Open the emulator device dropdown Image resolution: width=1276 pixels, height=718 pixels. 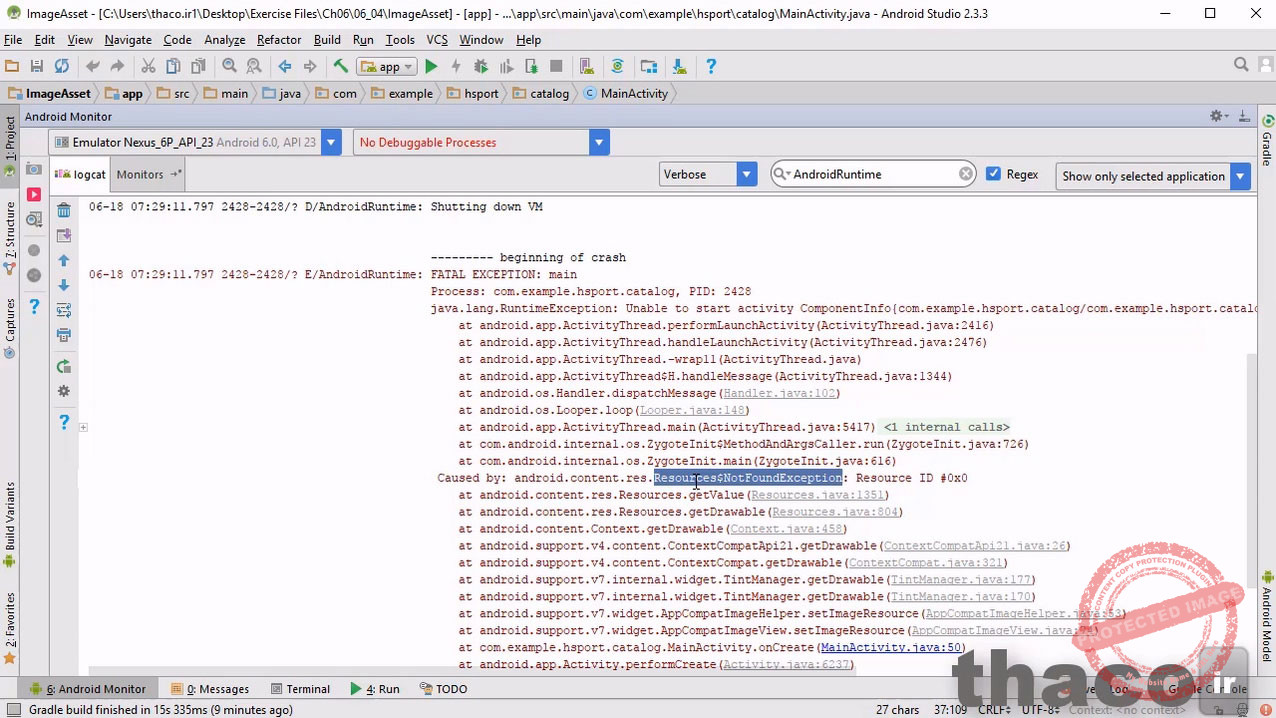pos(332,142)
